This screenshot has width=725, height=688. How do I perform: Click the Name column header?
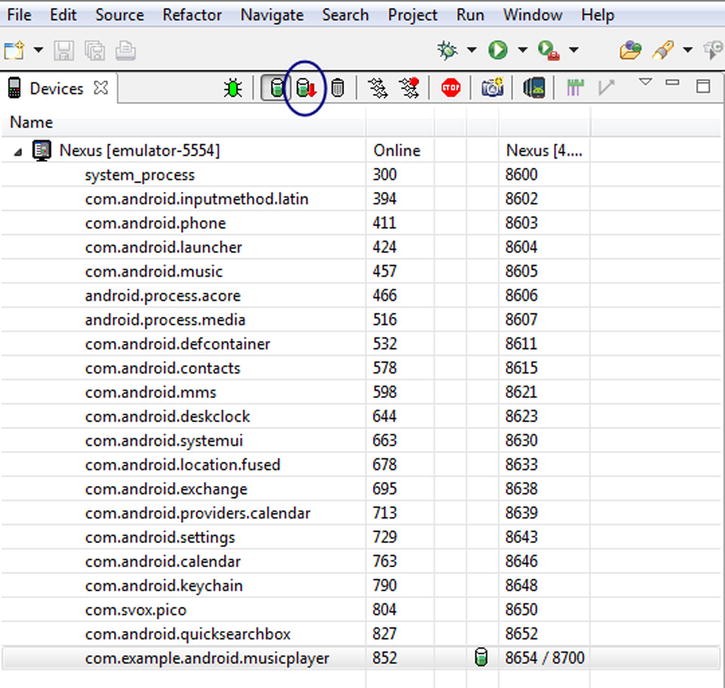coord(183,123)
